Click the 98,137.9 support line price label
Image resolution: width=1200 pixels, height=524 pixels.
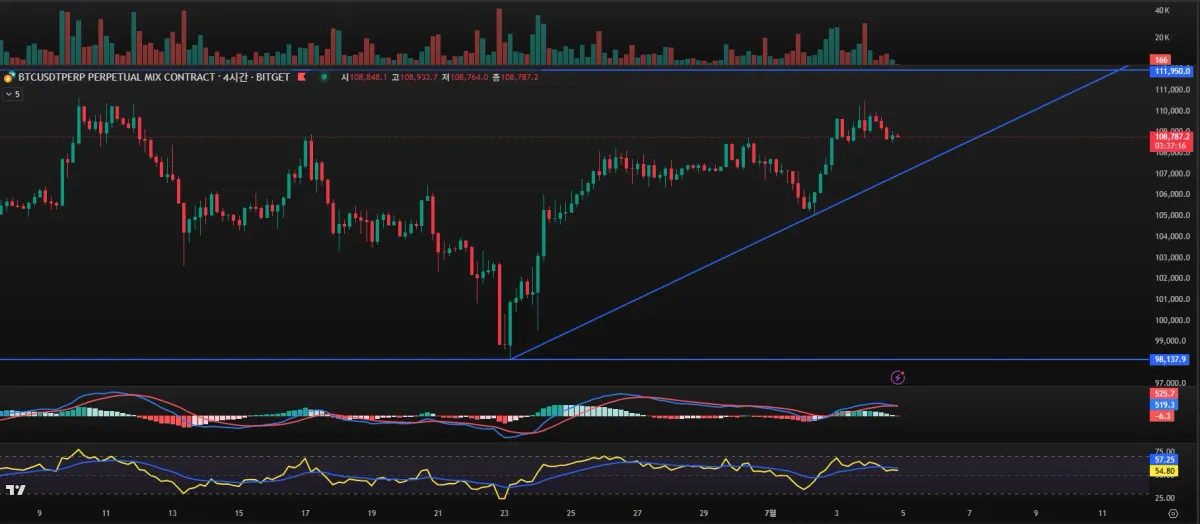(x=1171, y=359)
